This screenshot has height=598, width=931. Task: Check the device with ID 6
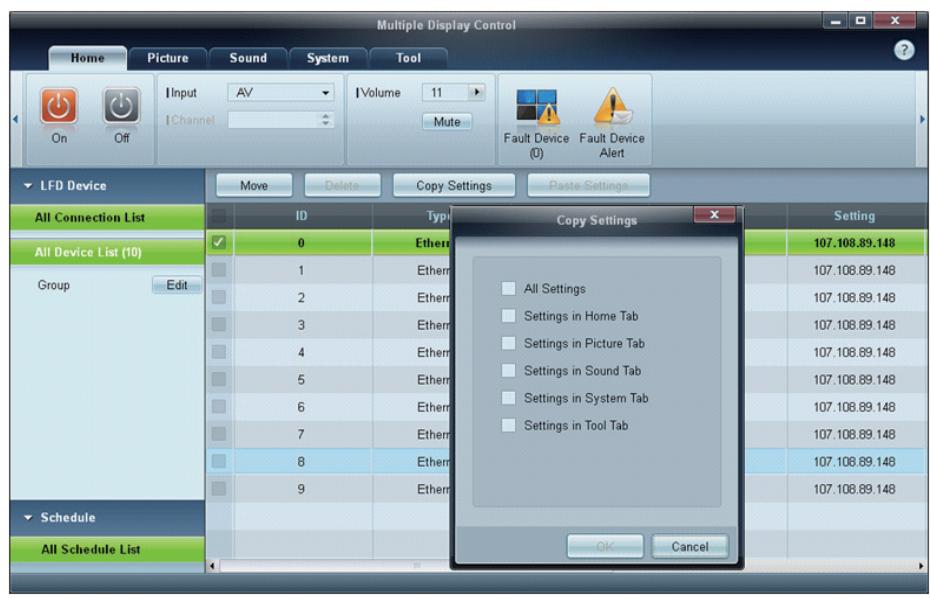[219, 406]
